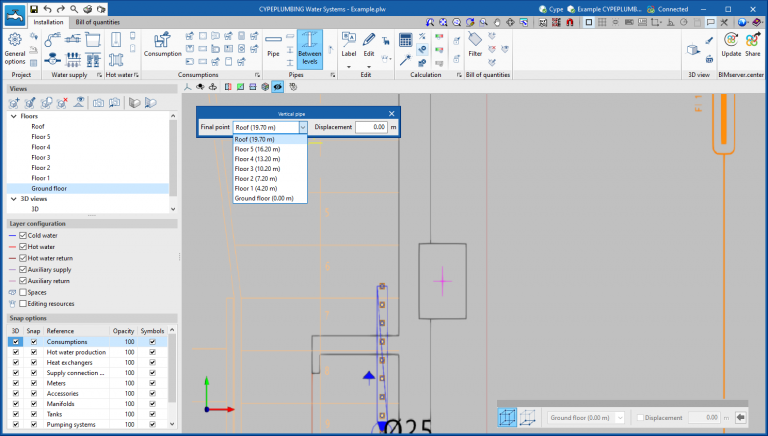Screen dimensions: 768x436
Task: Click the back arrow button at bottom right
Action: click(x=741, y=417)
